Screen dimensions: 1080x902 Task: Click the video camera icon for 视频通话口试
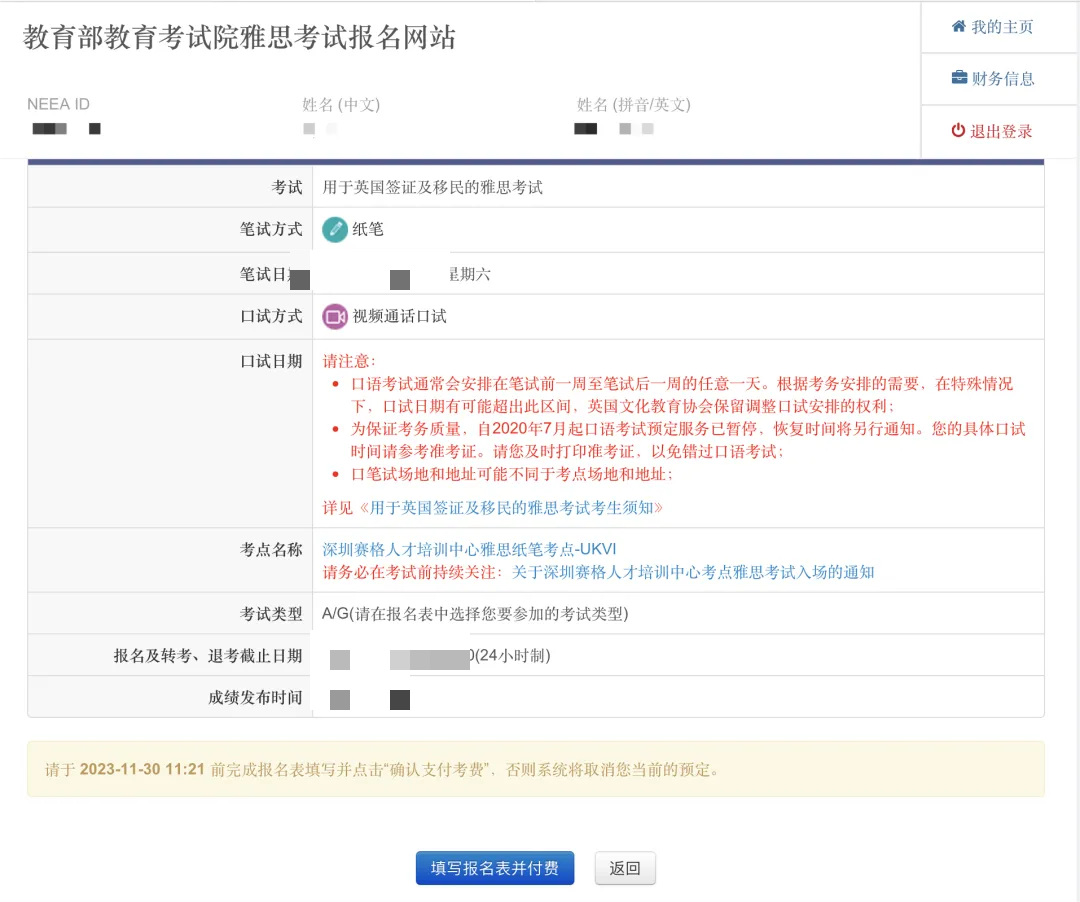335,316
